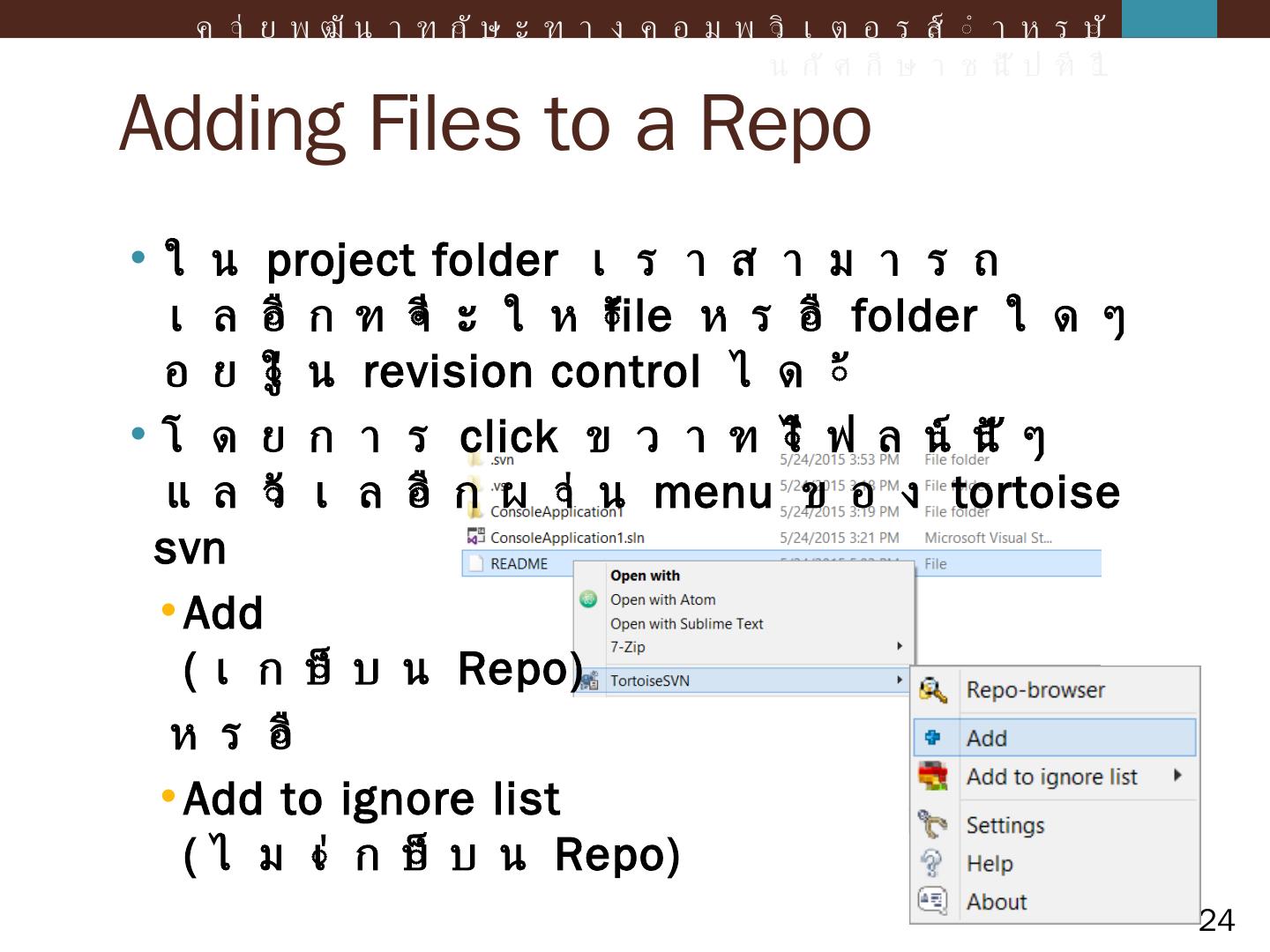
Task: Click the Help question mark icon
Action: [x=931, y=863]
